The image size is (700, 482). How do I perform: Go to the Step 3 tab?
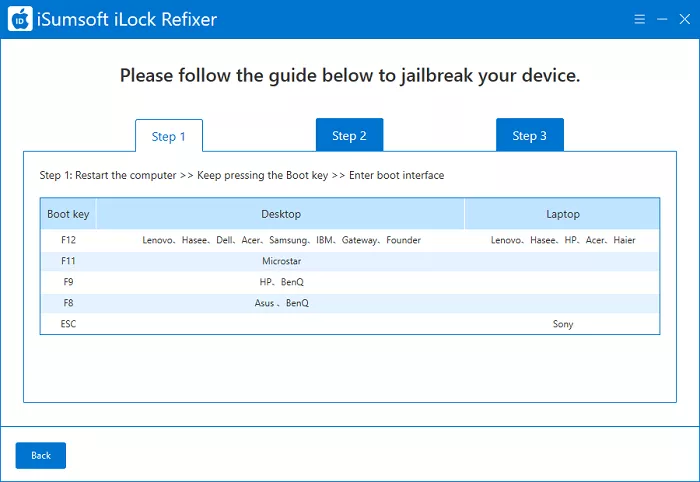pos(529,136)
